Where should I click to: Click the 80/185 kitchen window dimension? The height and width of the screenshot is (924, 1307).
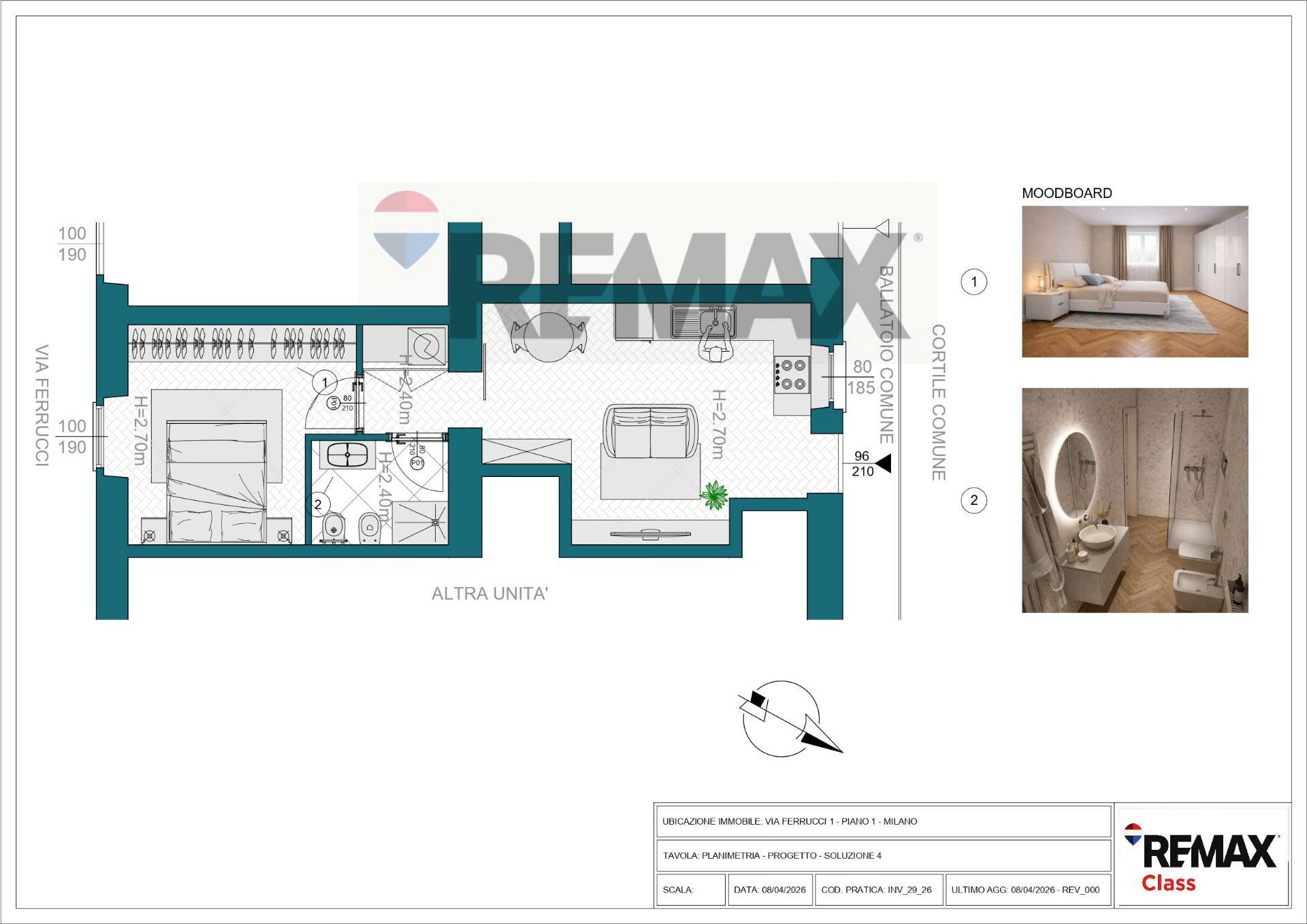pos(862,377)
